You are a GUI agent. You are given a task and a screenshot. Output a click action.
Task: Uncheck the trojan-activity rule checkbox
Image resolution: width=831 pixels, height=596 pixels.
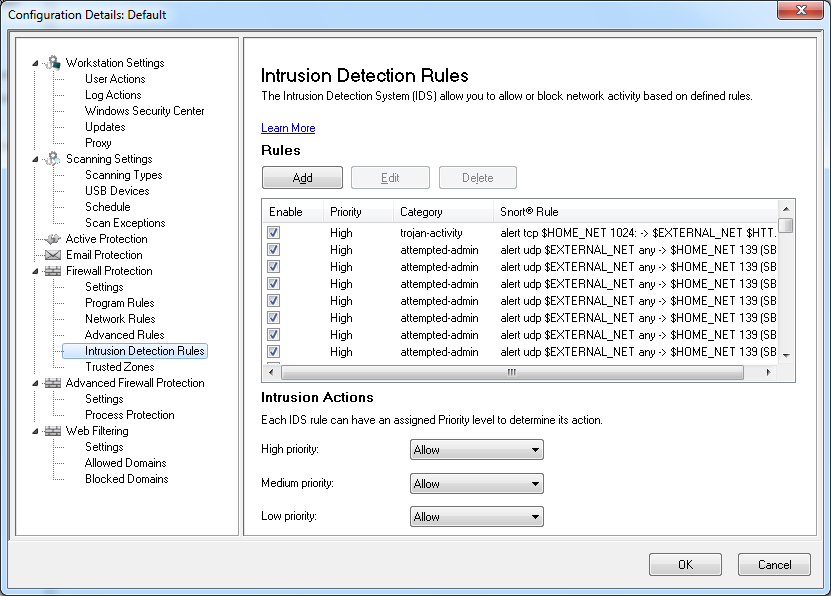pos(274,233)
